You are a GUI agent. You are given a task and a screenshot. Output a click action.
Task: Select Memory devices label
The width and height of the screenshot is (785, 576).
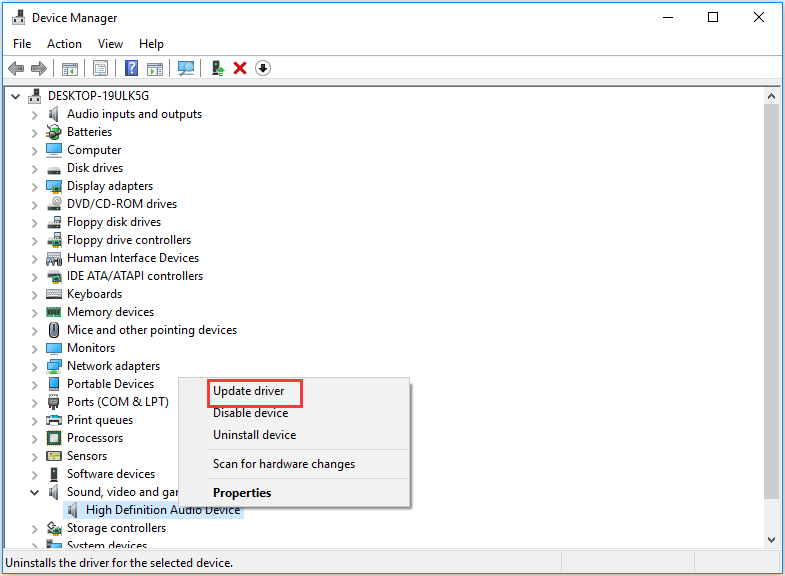[x=110, y=312]
